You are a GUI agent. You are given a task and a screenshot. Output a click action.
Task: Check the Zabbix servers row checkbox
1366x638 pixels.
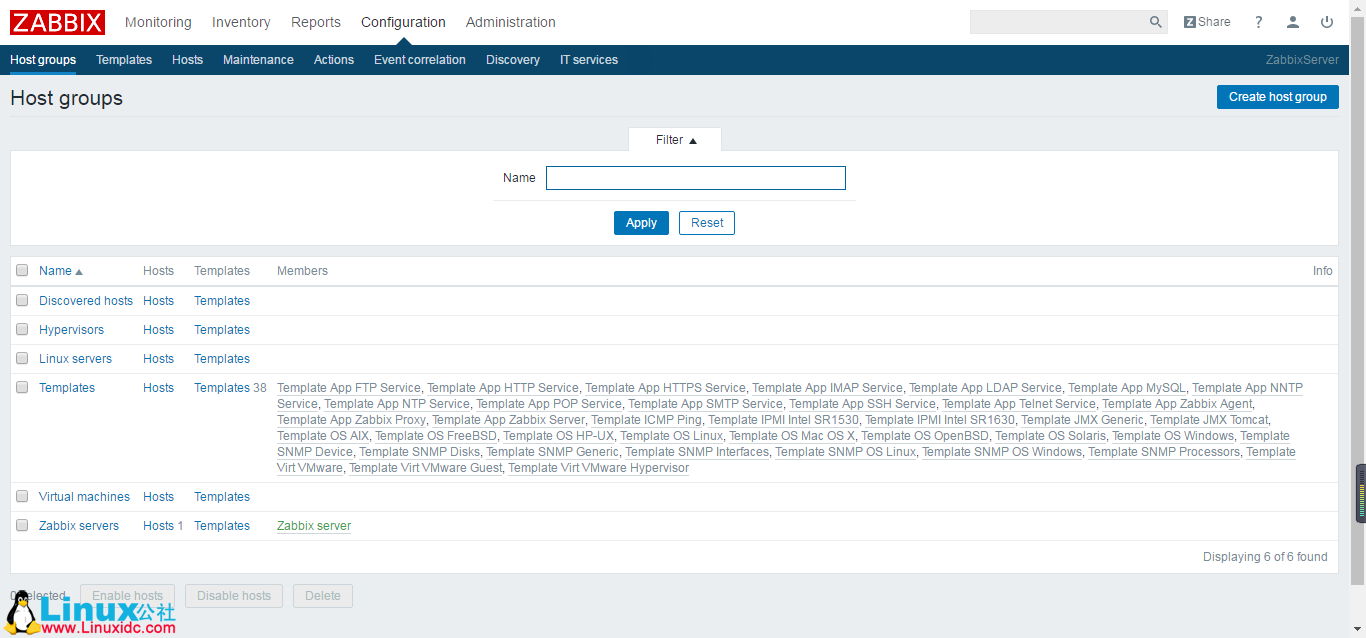coord(22,525)
